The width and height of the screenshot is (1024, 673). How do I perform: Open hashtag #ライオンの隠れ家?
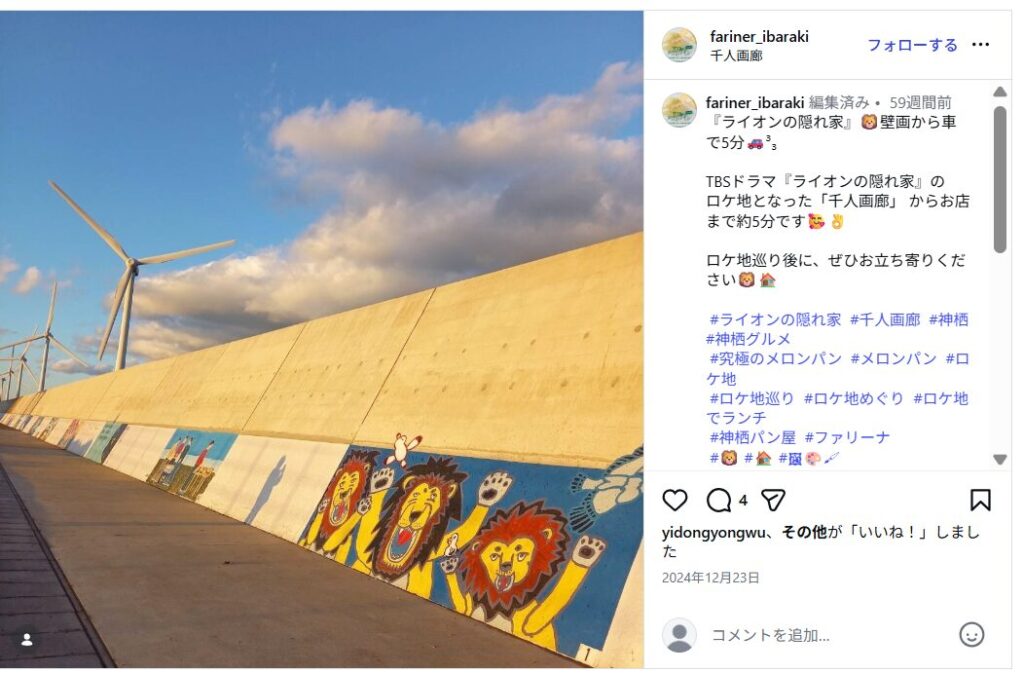click(775, 320)
